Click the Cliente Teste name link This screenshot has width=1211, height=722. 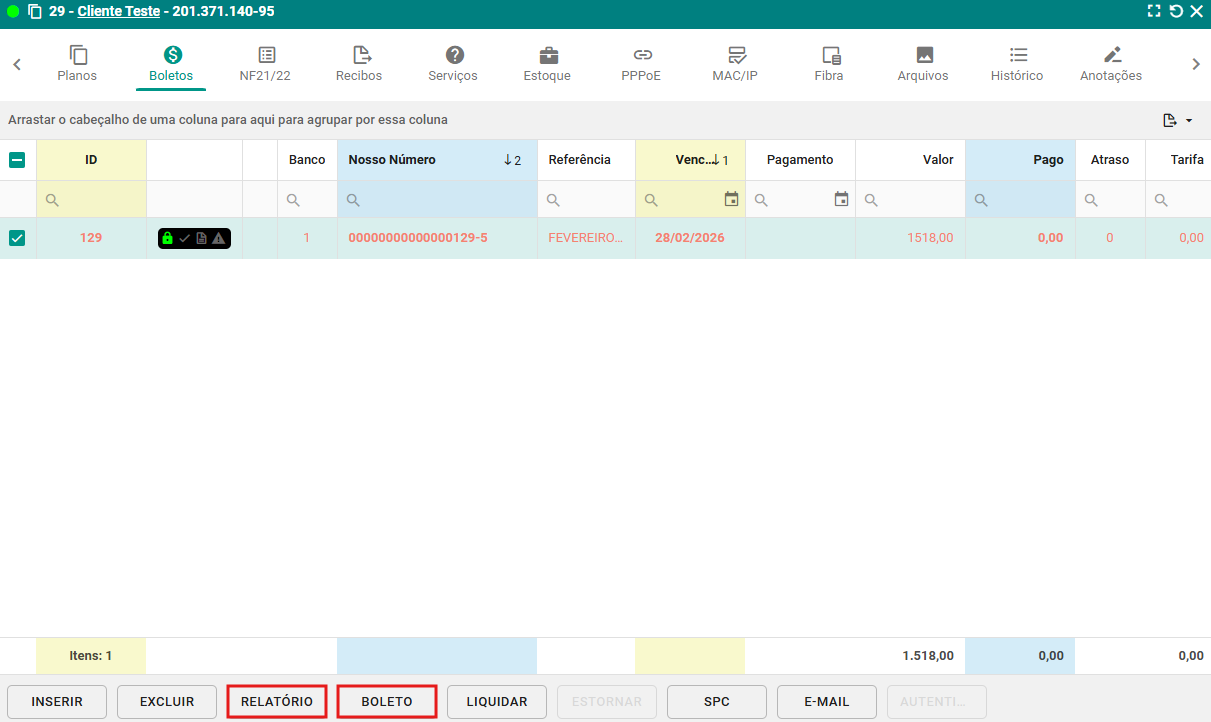(x=118, y=12)
